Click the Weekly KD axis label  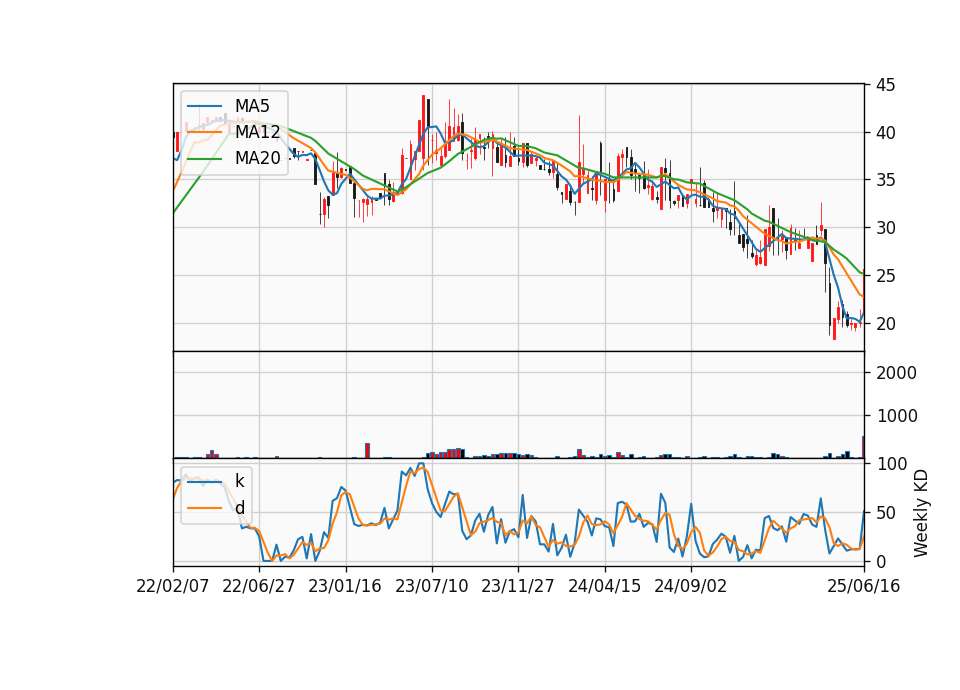tap(920, 513)
